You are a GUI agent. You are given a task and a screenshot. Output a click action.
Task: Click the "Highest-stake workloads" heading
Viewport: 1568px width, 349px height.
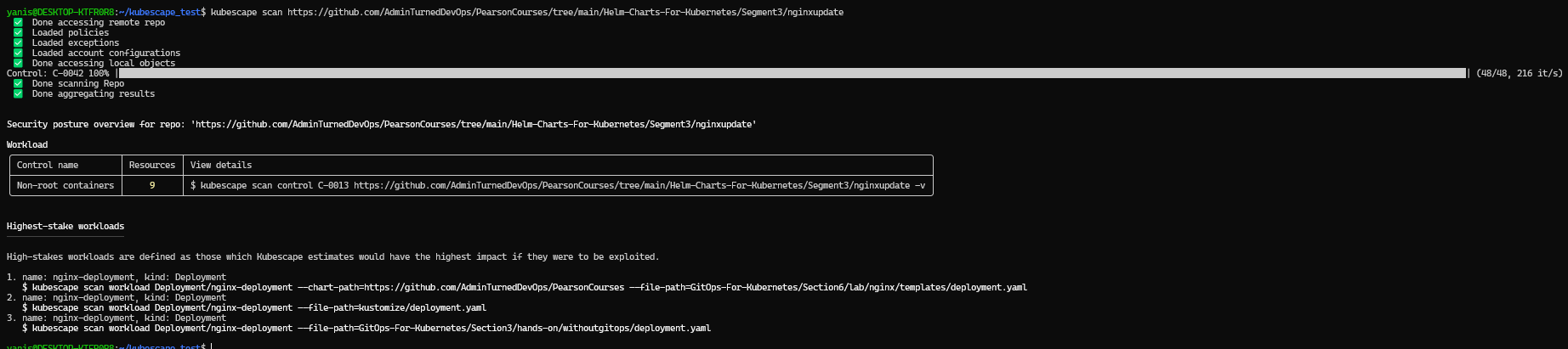(65, 227)
